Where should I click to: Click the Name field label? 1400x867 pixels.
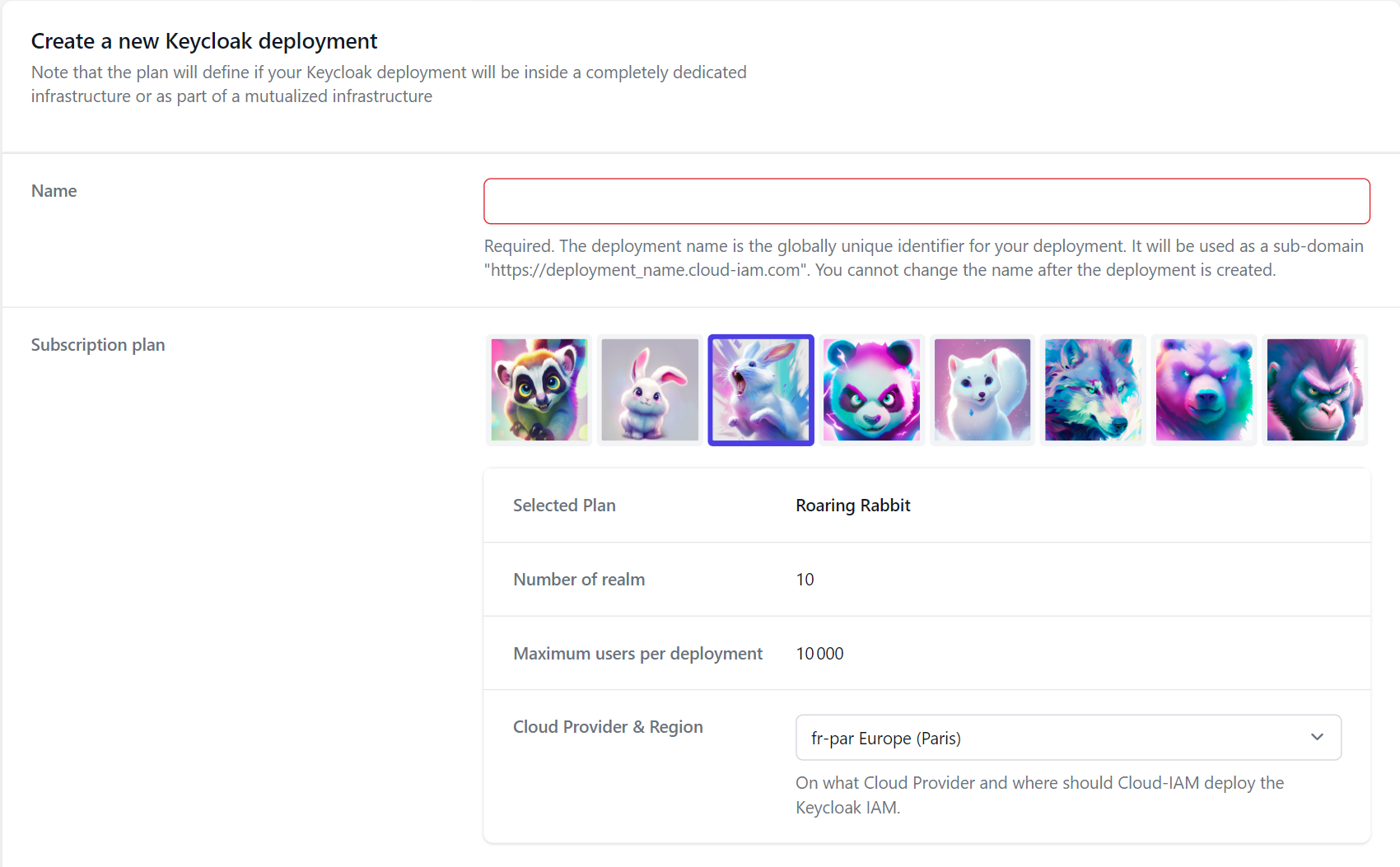coord(54,191)
